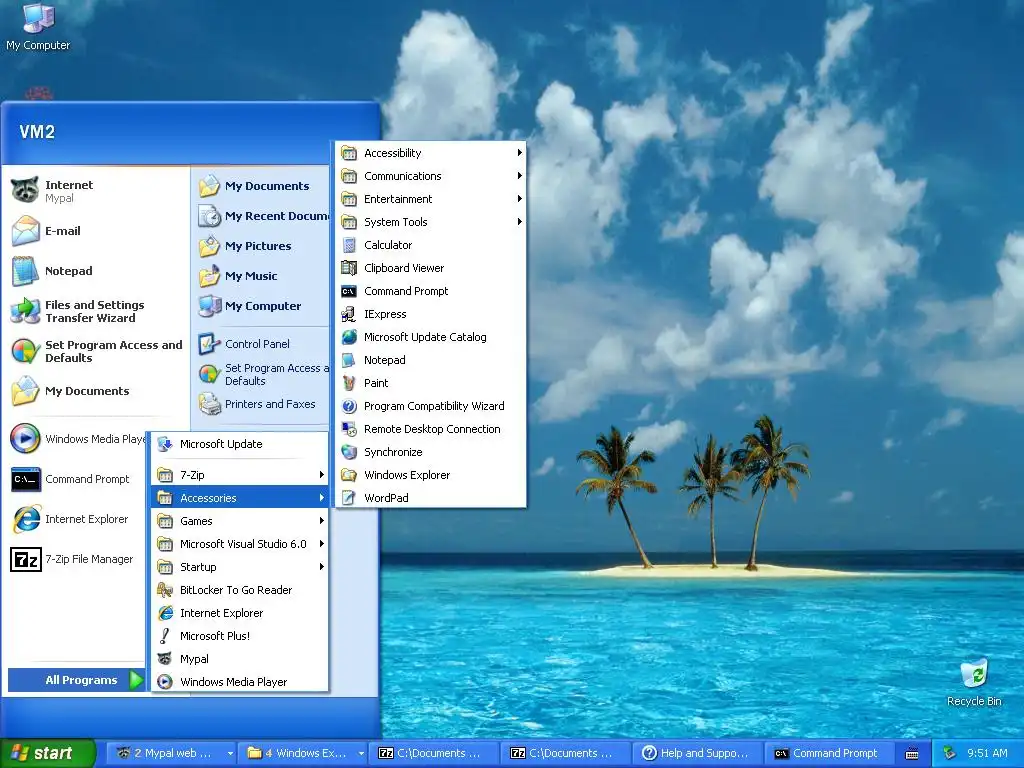The height and width of the screenshot is (768, 1024).
Task: Expand the 7-Zip program folder
Action: tap(239, 475)
